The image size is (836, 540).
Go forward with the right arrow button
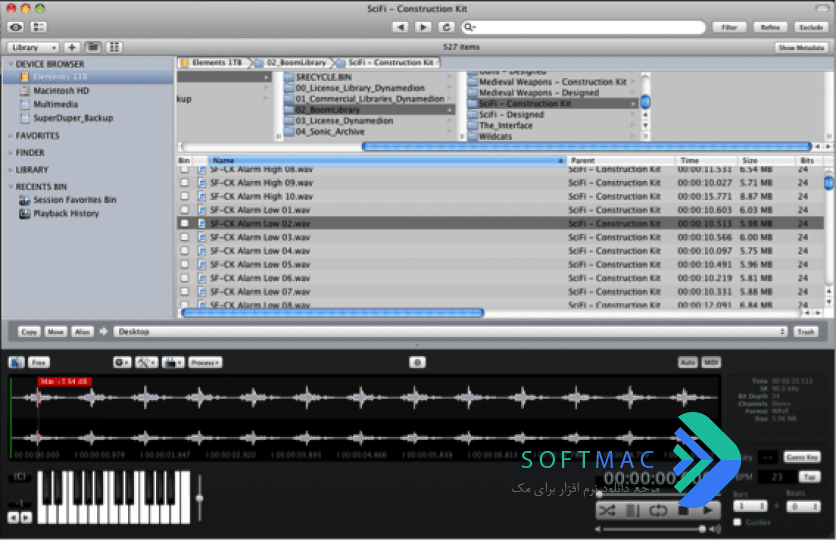423,27
